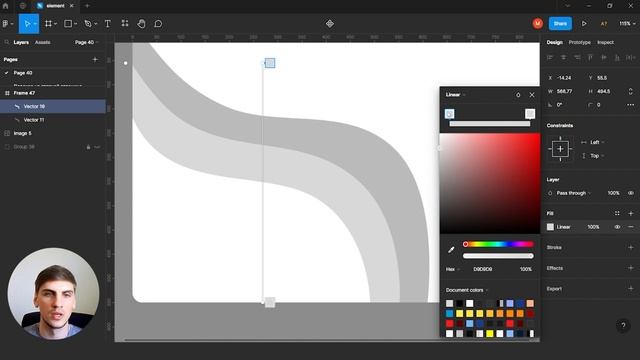Open the Pass through blend mode dropdown
Screen dimensions: 640x360
pyautogui.click(x=573, y=193)
